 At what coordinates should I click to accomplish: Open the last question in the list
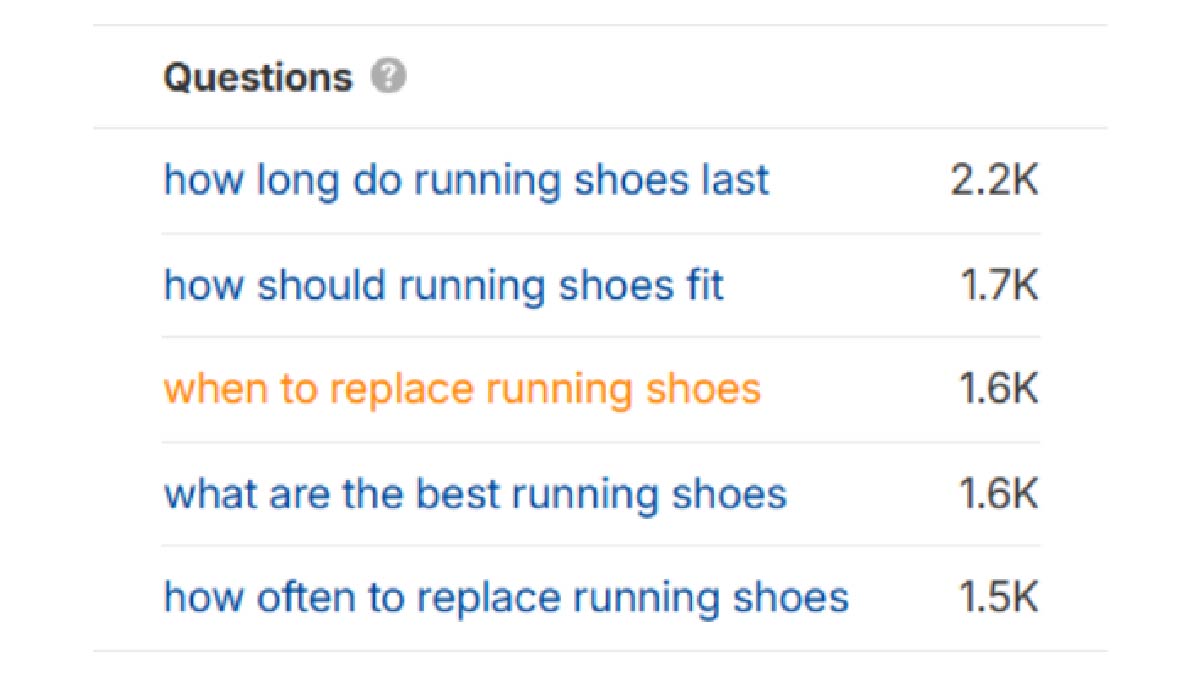point(506,598)
